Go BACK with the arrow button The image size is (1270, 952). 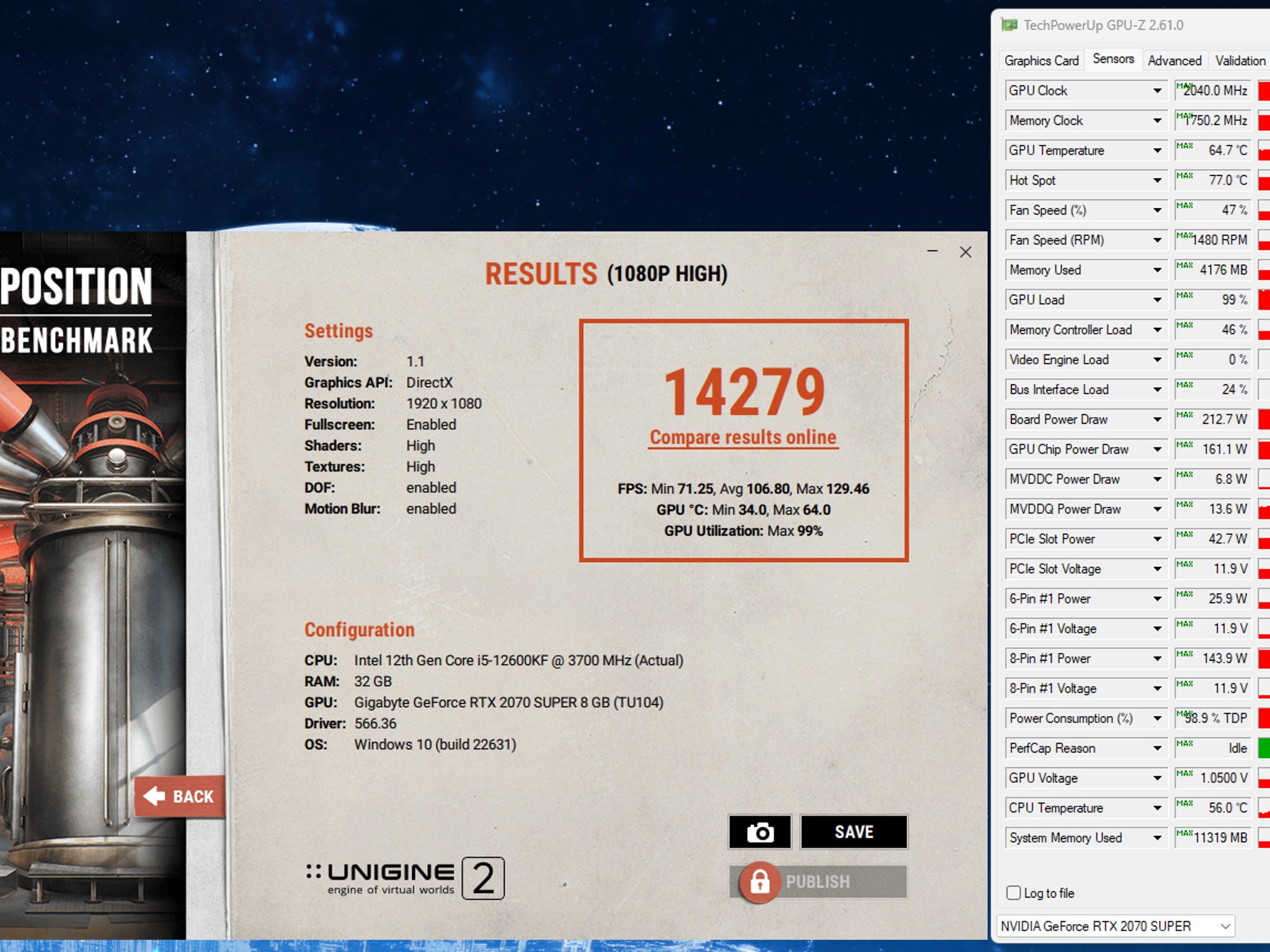(x=180, y=796)
